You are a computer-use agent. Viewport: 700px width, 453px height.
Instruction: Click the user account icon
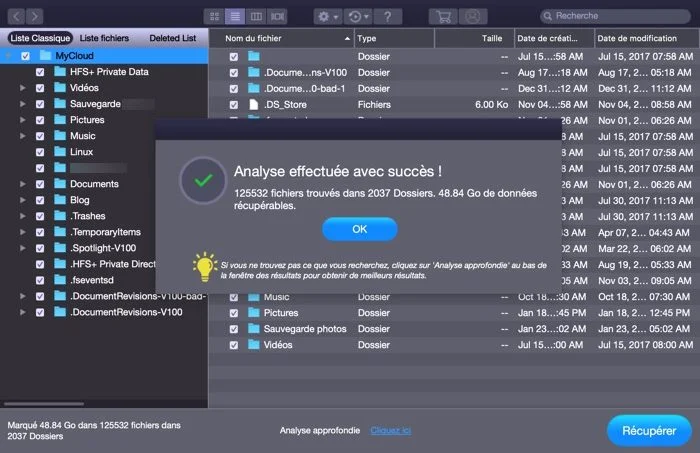(473, 17)
